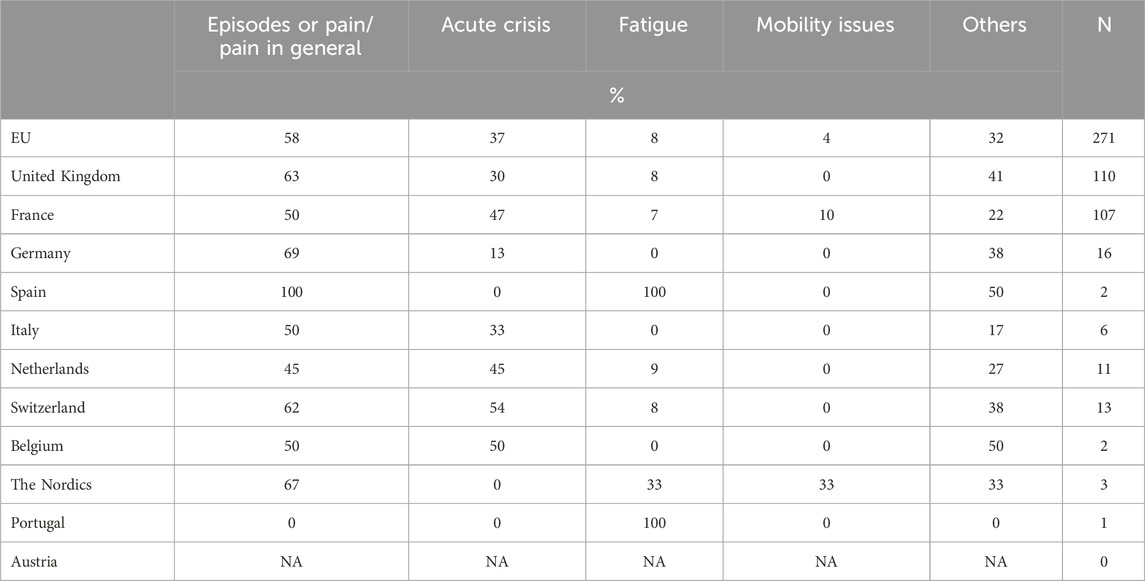Click the '%' units header row
Screen dimensions: 1145x581
pyautogui.click(x=617, y=95)
